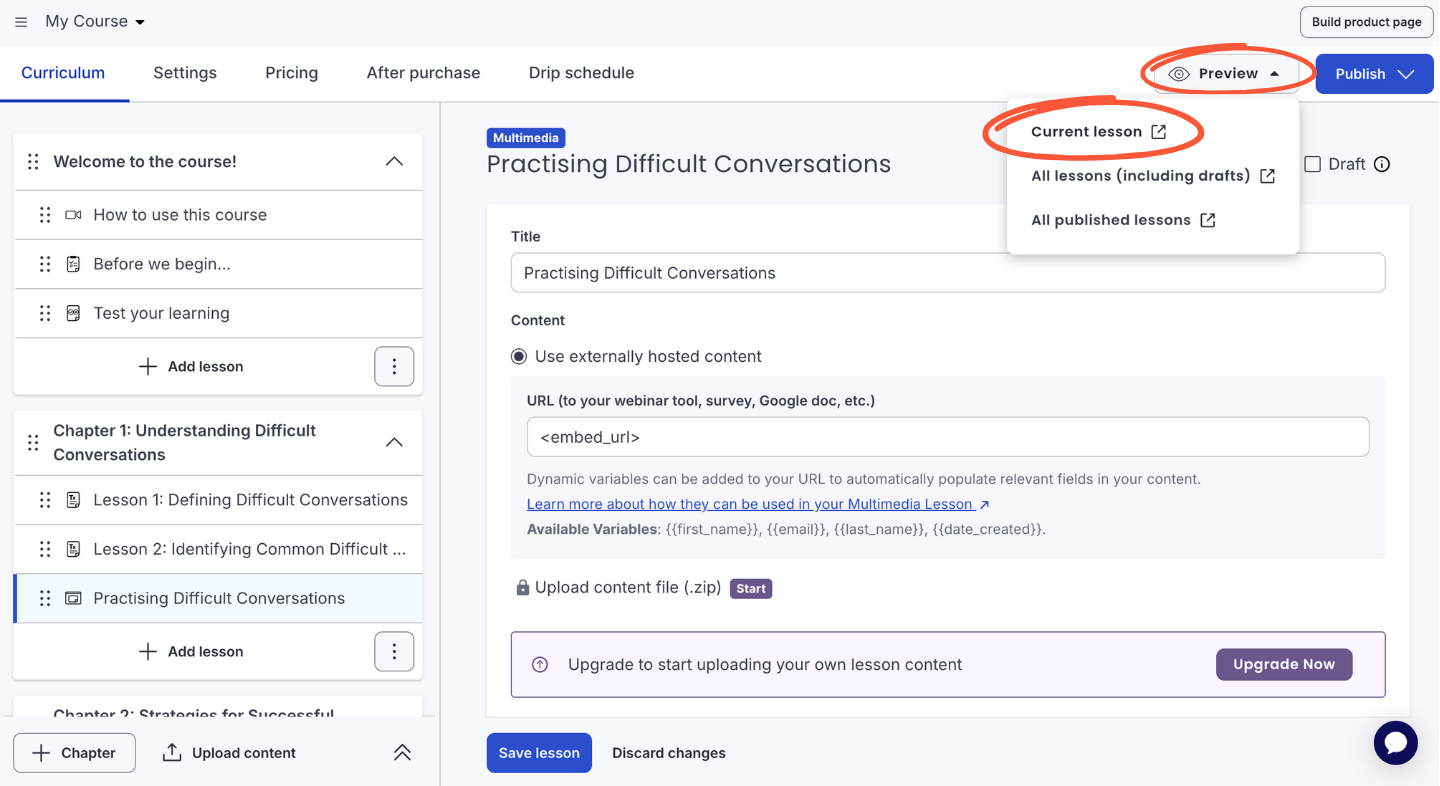The image size is (1440, 786).
Task: Collapse the Welcome to the course chapter
Action: pyautogui.click(x=394, y=162)
